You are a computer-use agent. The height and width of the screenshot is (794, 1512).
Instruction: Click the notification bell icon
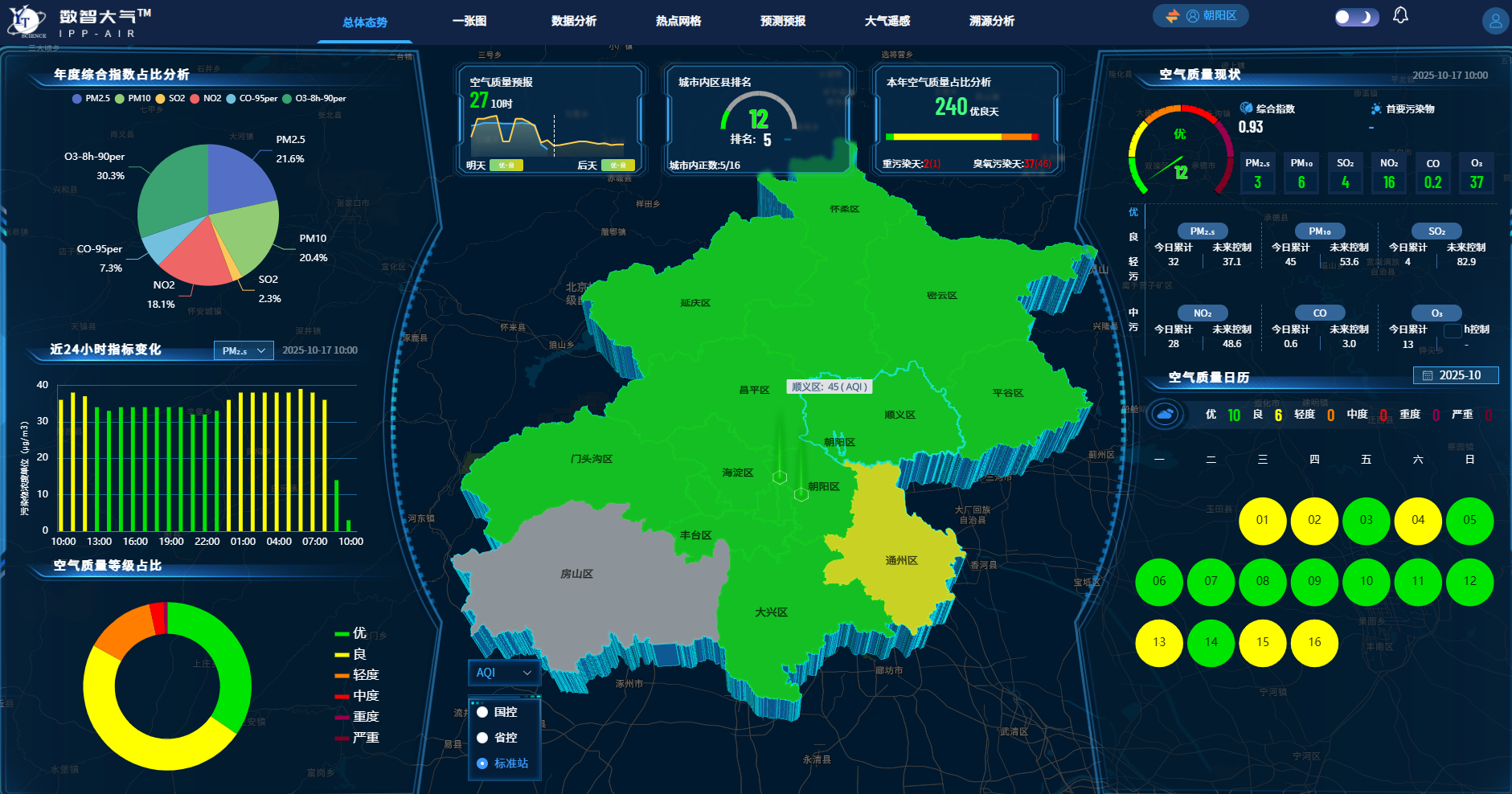(x=1400, y=15)
